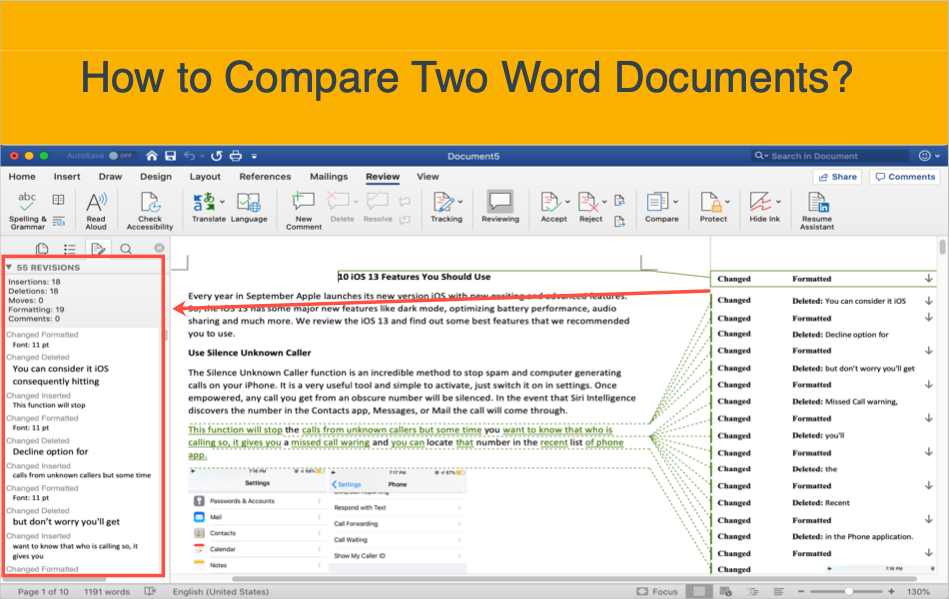Save the document with the floppy disk icon

click(x=171, y=155)
